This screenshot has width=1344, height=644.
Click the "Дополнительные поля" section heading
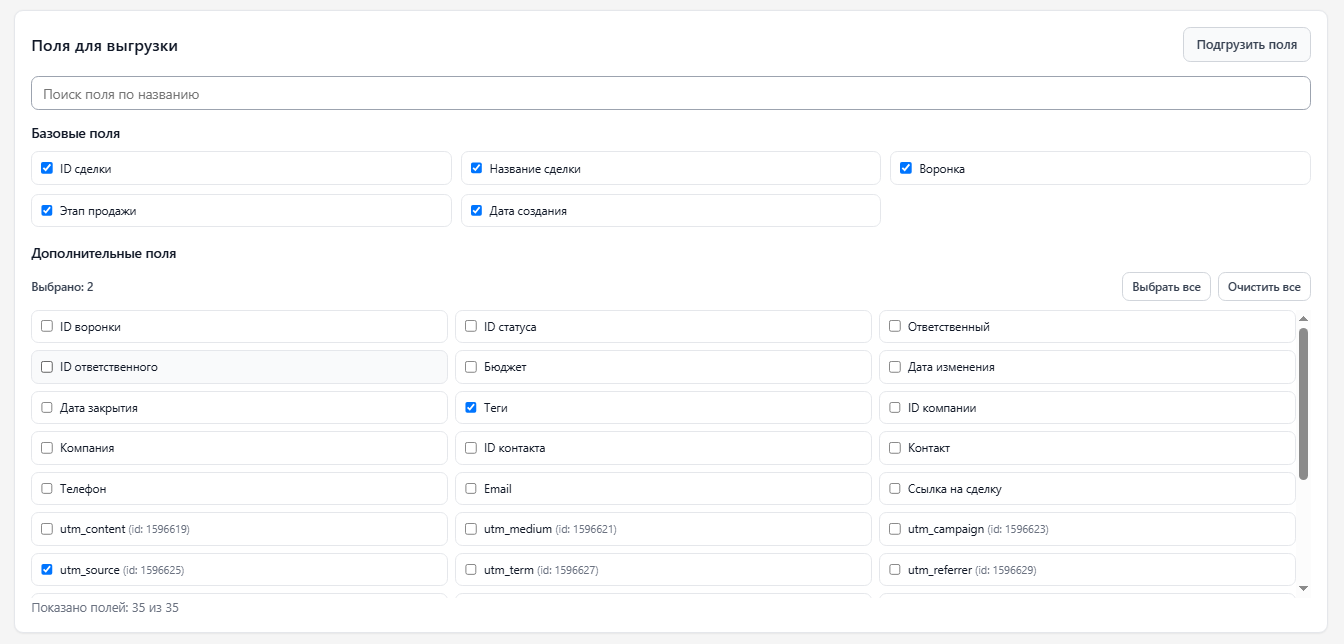coord(104,253)
